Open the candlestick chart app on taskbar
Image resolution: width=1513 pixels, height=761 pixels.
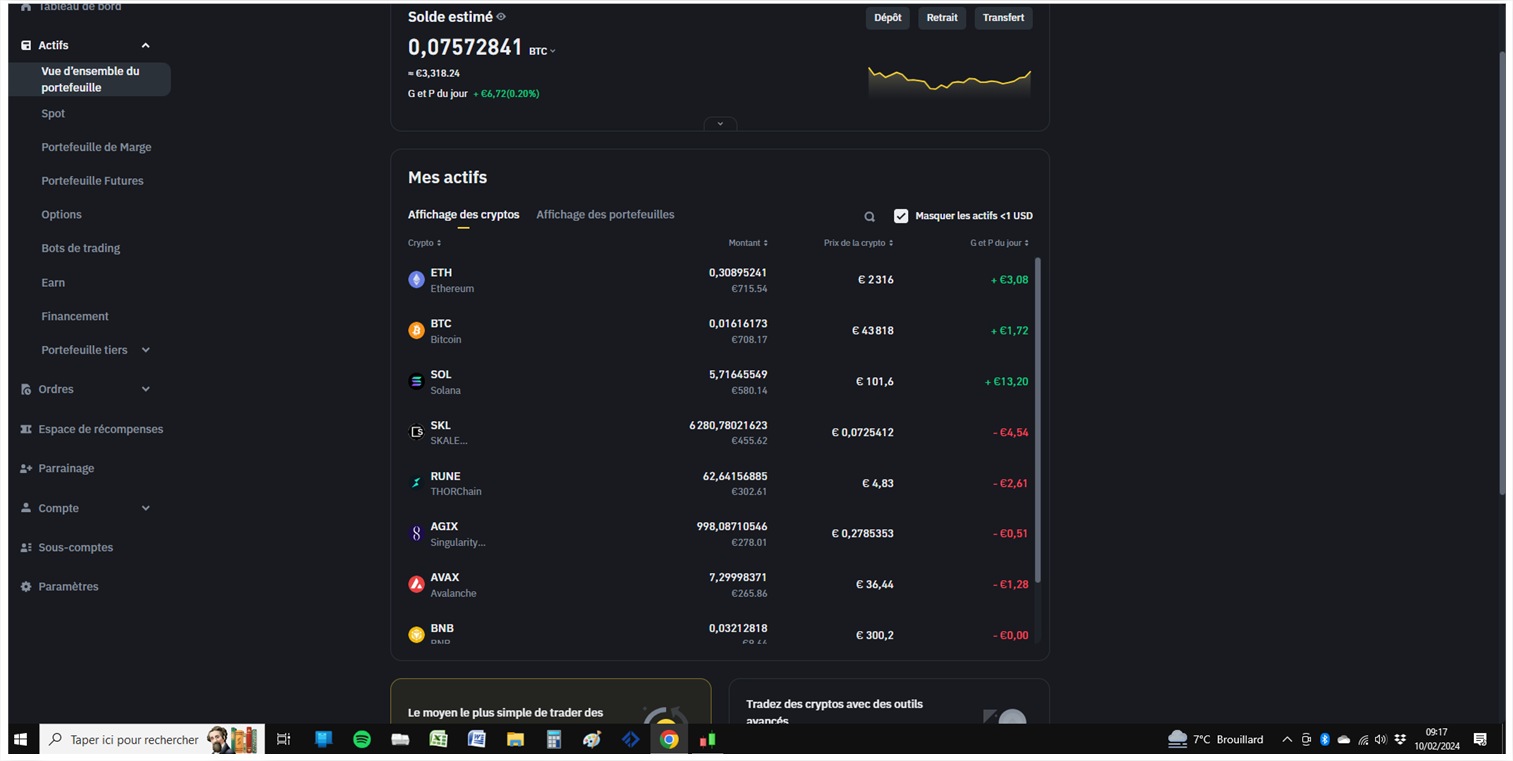click(708, 740)
